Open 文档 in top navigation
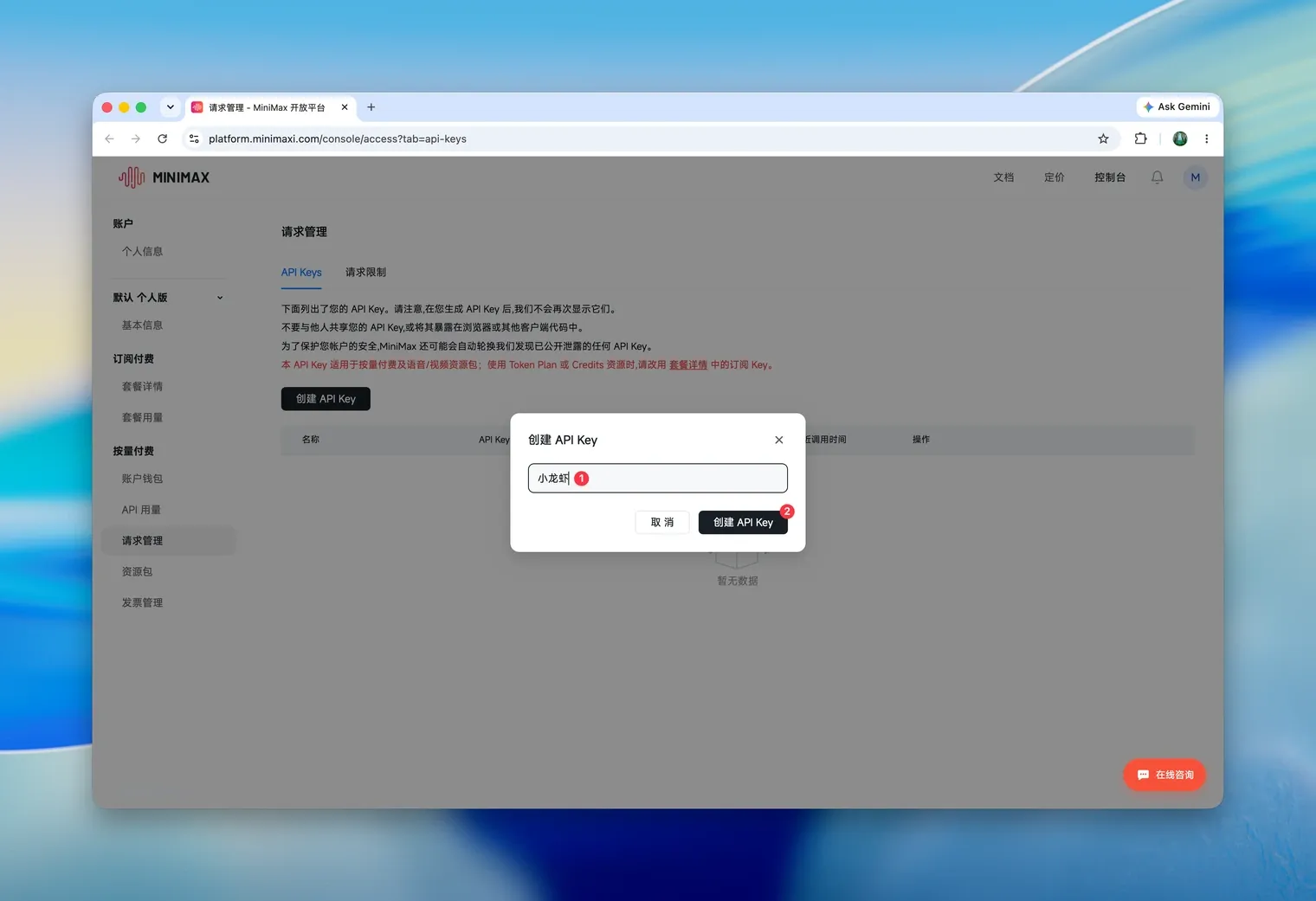This screenshot has height=901, width=1316. (1003, 177)
